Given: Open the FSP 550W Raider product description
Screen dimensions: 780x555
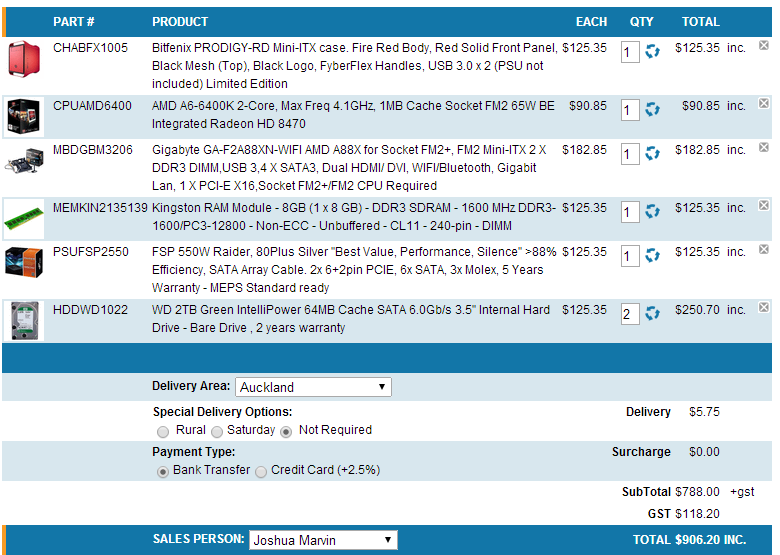Looking at the screenshot, I should pyautogui.click(x=354, y=270).
